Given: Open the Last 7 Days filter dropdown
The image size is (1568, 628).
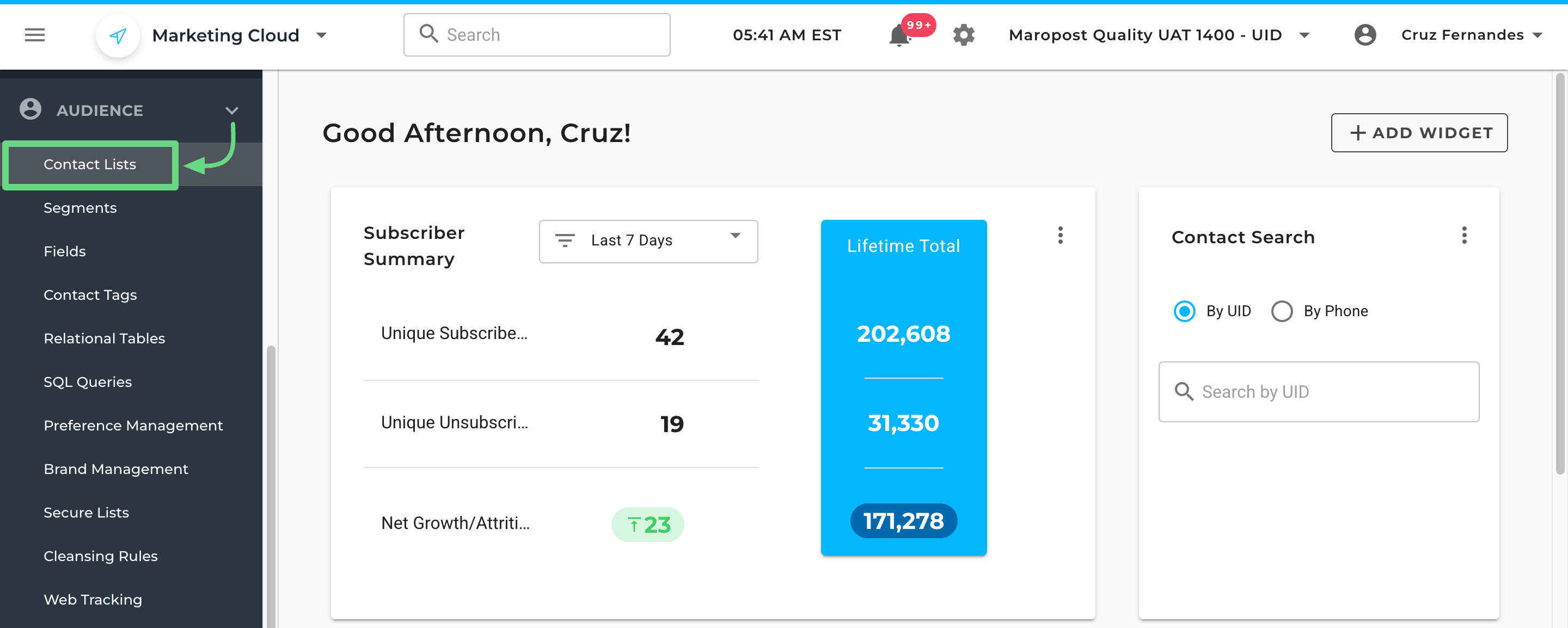Looking at the screenshot, I should (x=648, y=241).
